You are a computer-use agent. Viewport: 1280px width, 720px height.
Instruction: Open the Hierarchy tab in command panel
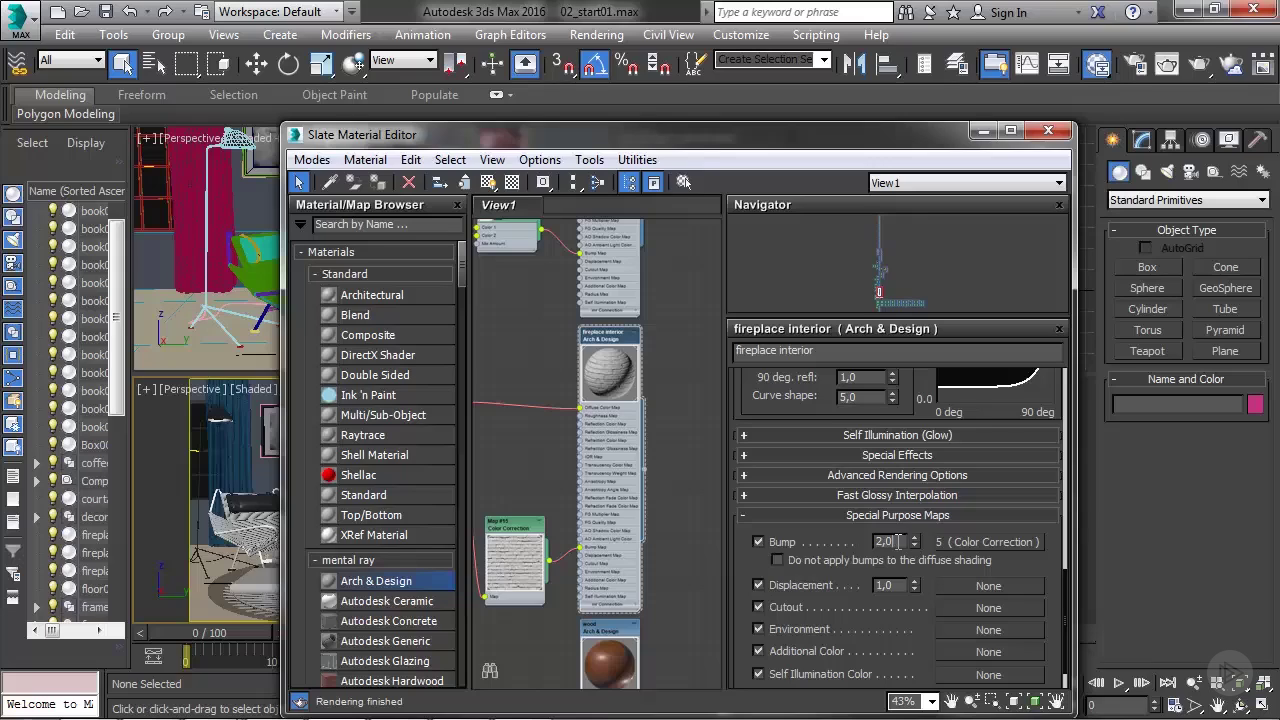[1172, 140]
